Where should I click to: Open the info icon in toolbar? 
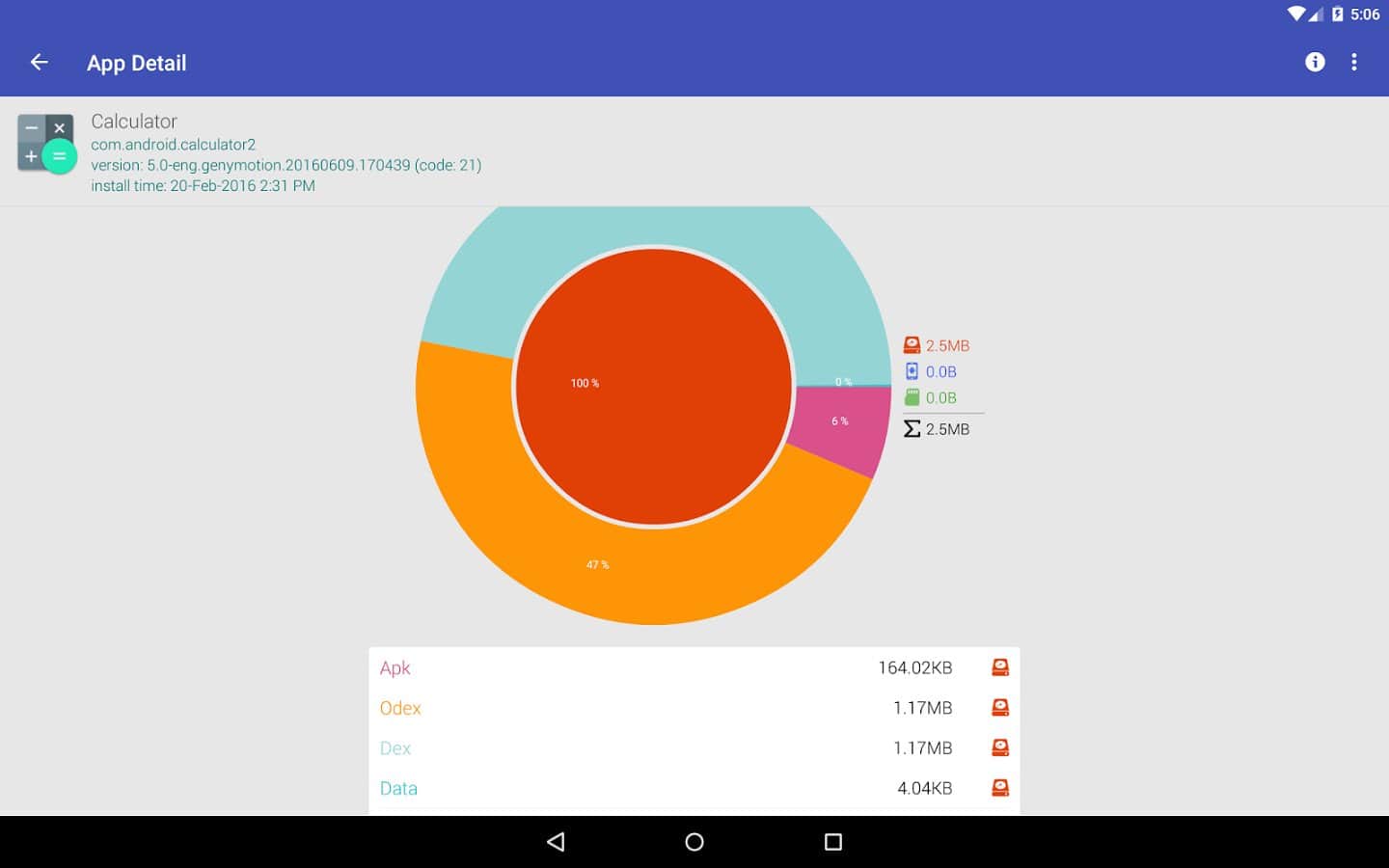(x=1315, y=63)
